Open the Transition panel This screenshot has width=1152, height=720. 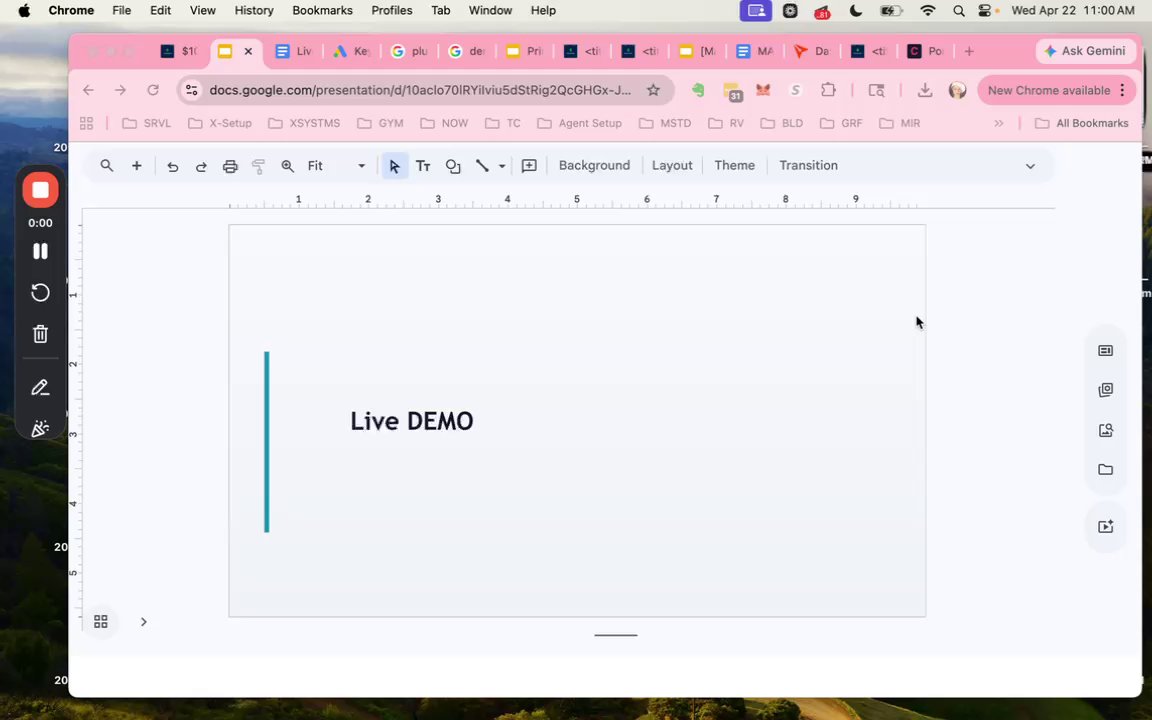[808, 165]
